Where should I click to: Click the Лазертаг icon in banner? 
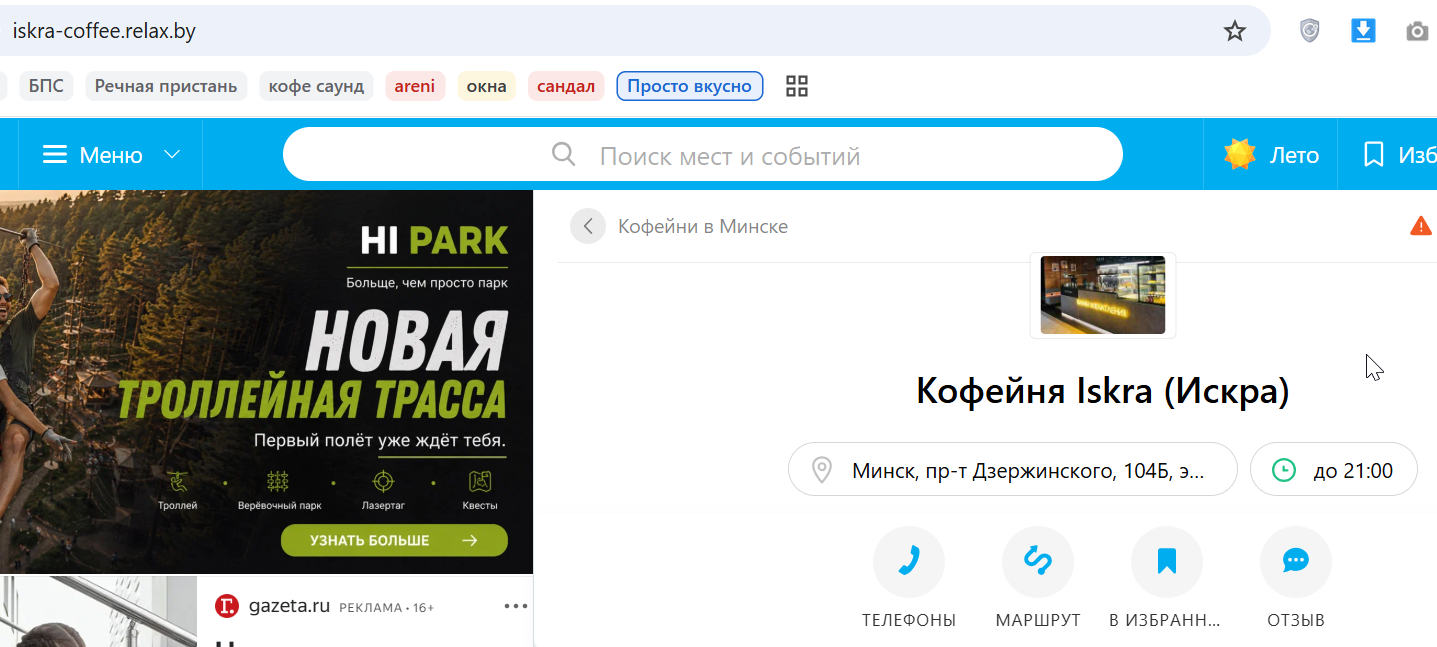coord(382,481)
